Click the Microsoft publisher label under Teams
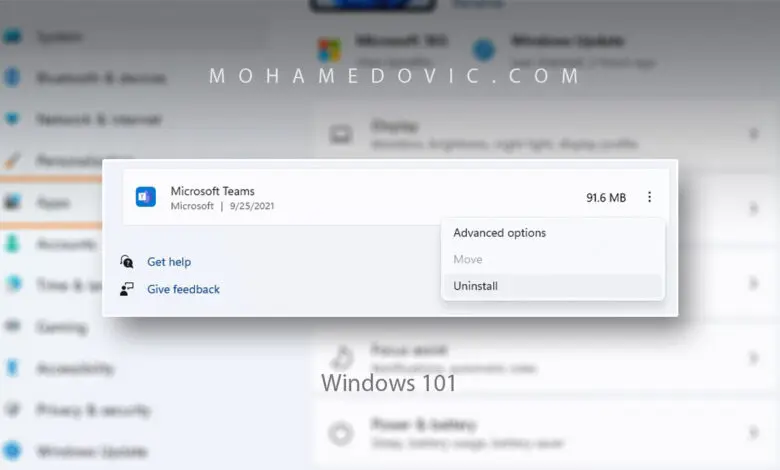 pyautogui.click(x=192, y=206)
